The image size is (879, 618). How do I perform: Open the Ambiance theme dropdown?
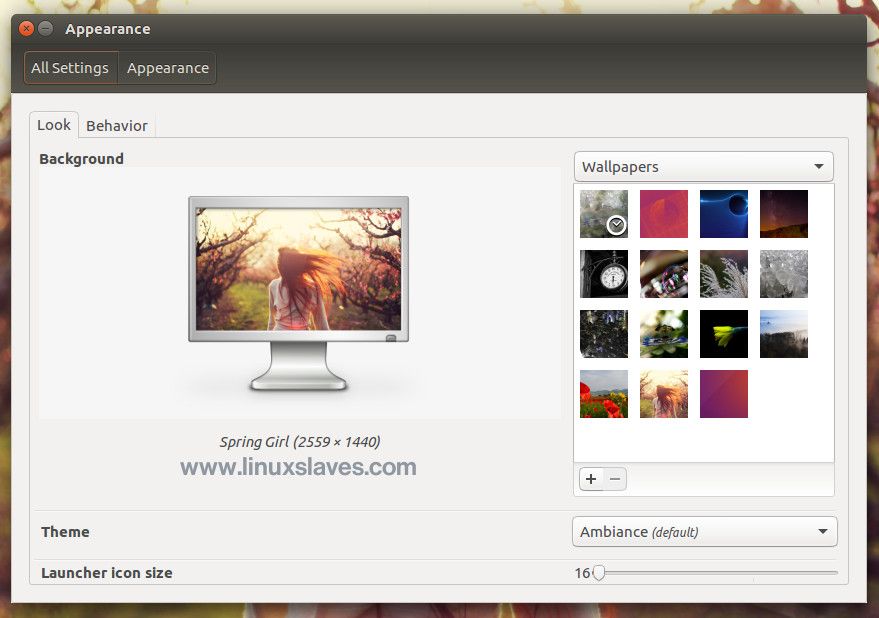tap(705, 532)
